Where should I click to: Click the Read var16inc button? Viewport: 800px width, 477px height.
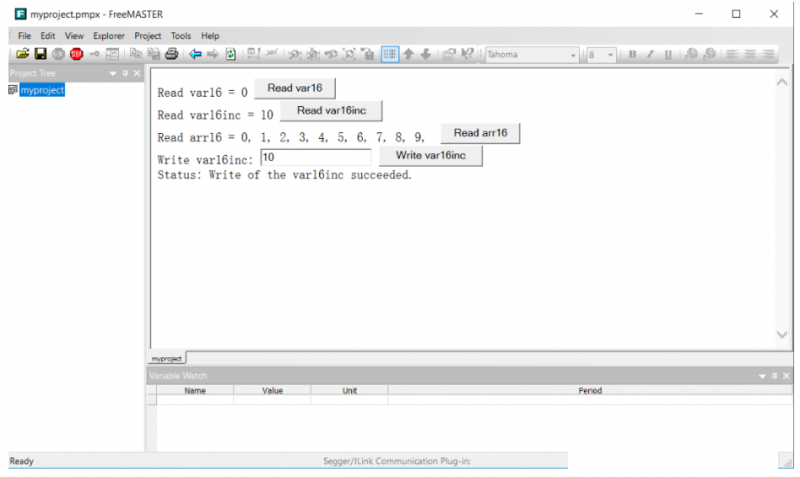tap(331, 111)
